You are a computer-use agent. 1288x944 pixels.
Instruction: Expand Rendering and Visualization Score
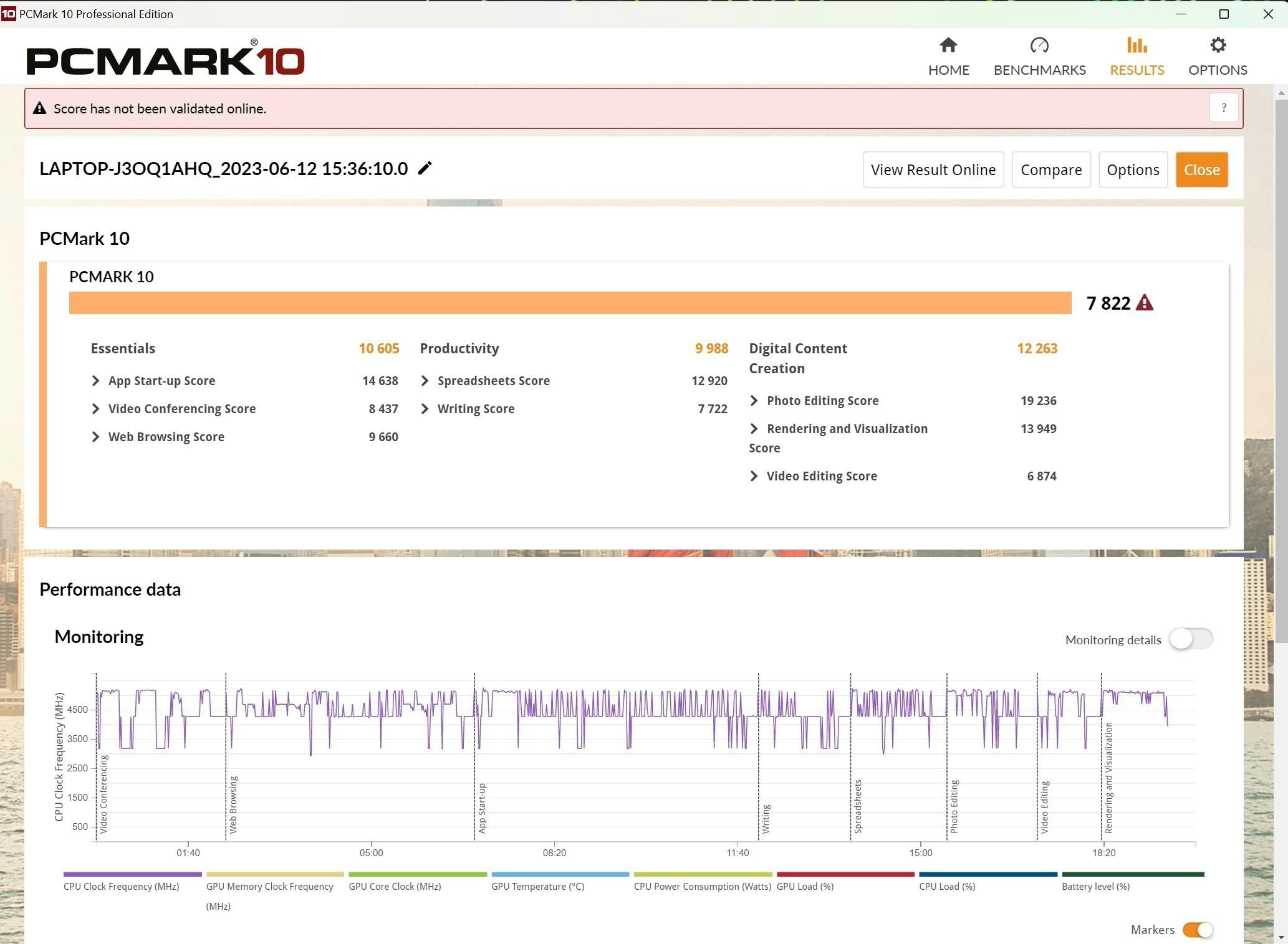[754, 429]
